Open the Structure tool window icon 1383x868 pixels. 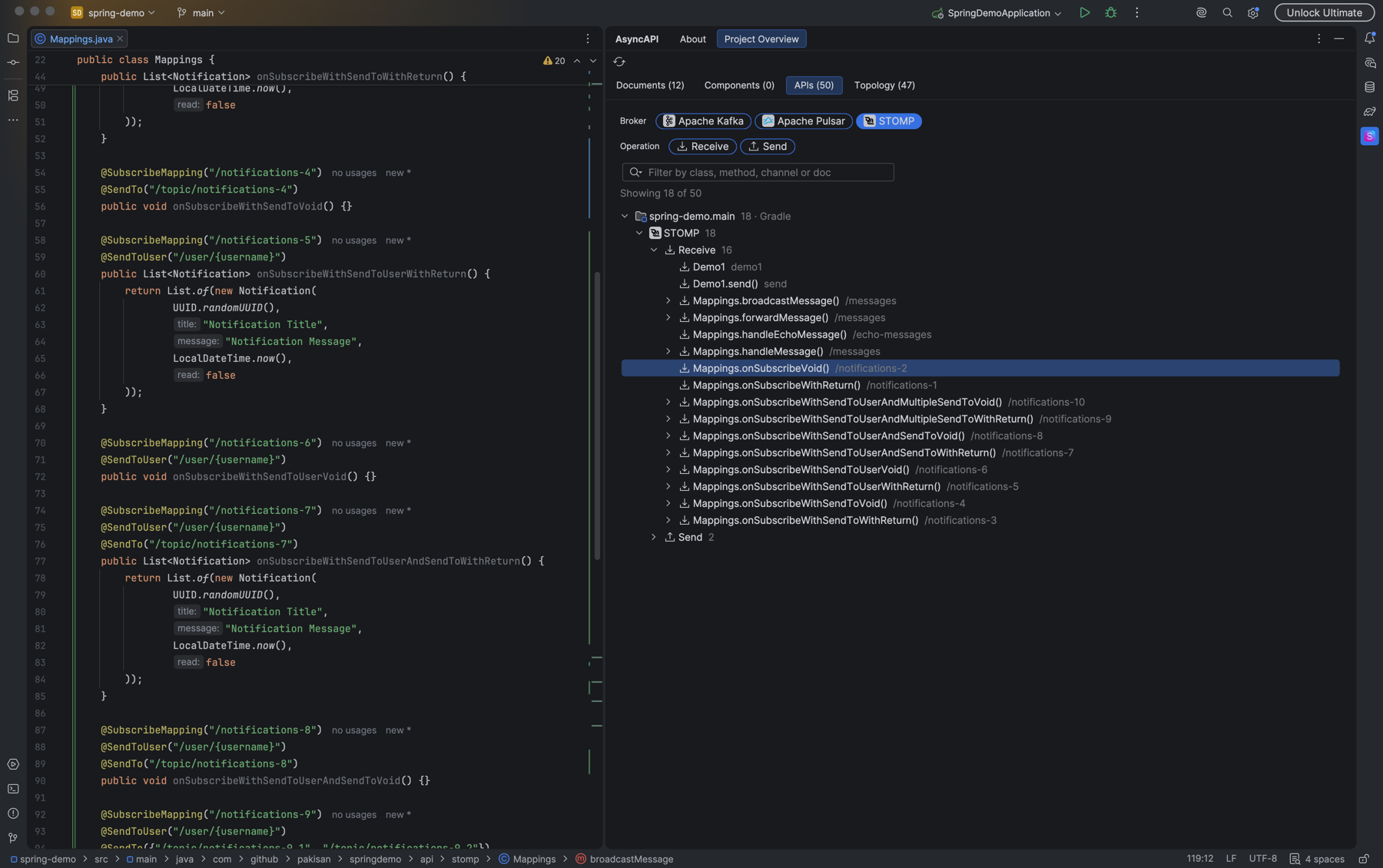(x=13, y=95)
